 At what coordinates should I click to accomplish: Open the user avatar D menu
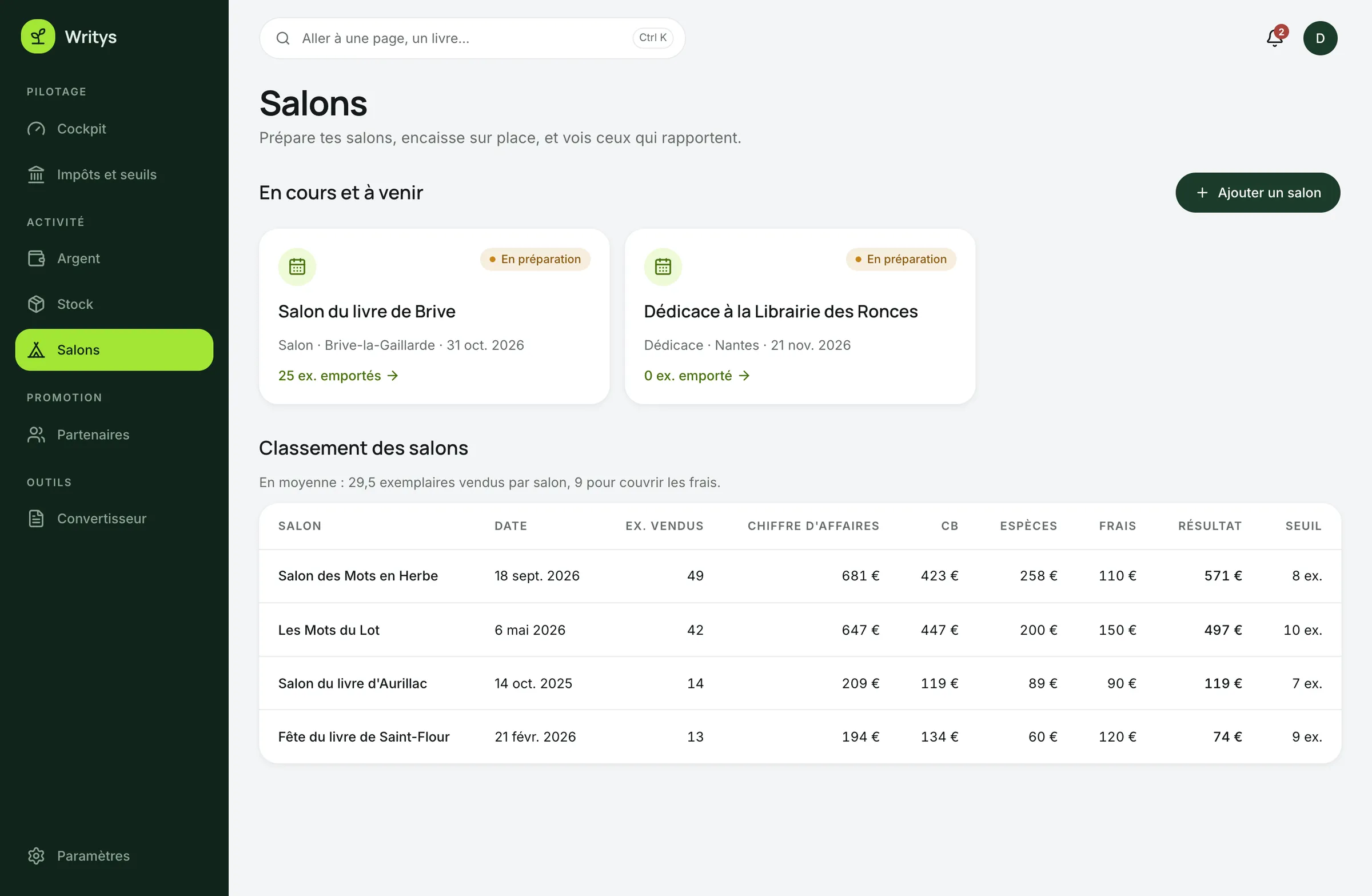[x=1320, y=38]
